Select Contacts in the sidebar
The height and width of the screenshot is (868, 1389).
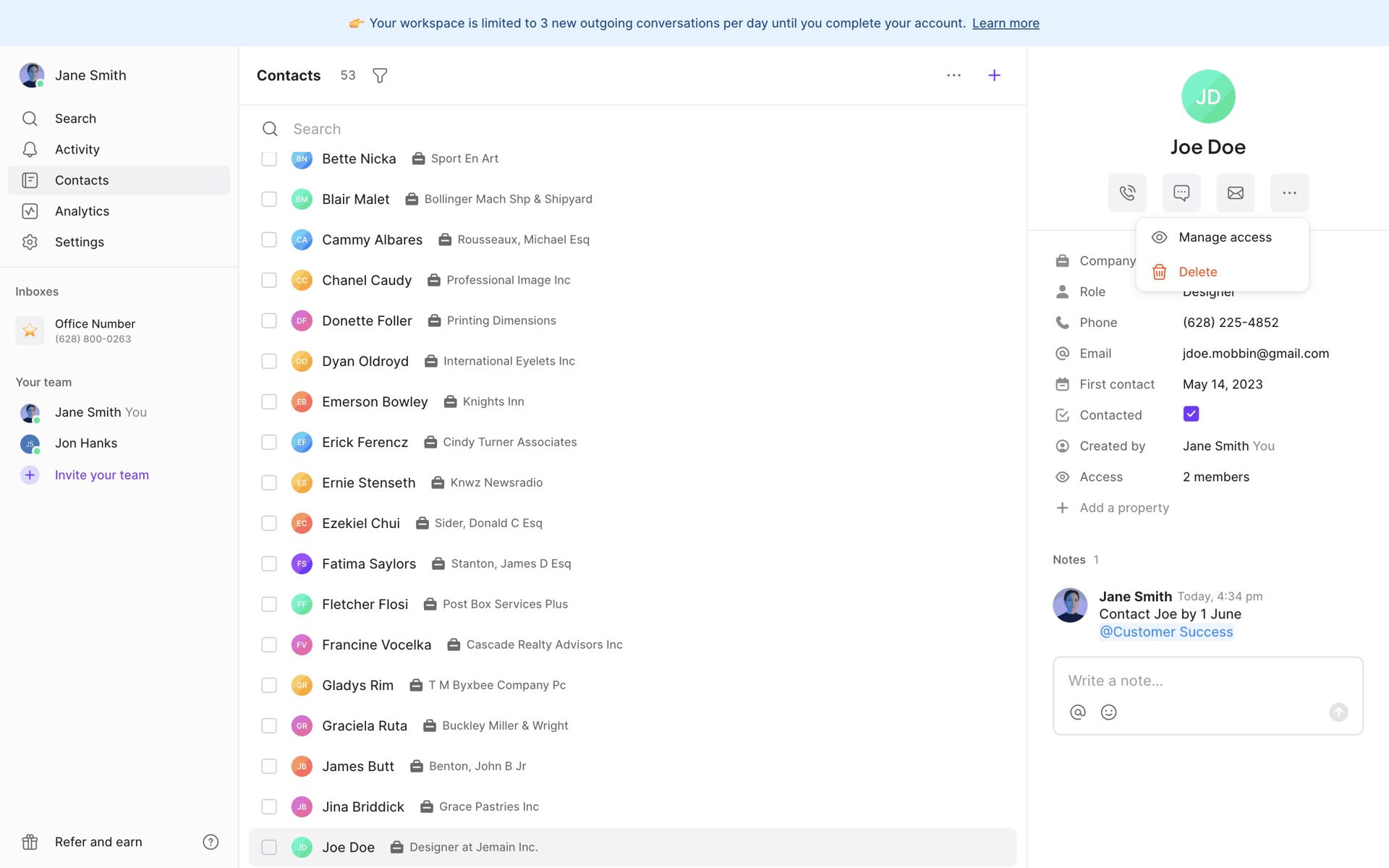tap(119, 180)
